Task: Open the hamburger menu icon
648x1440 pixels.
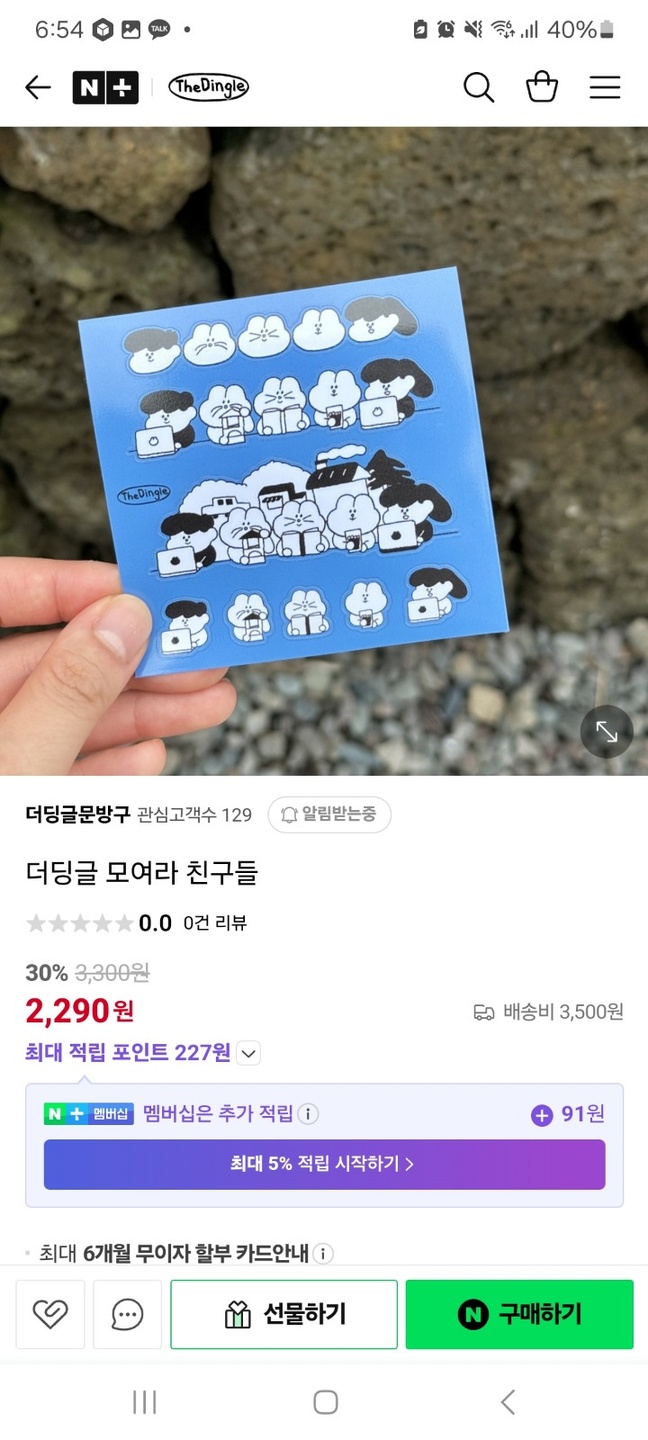Action: (x=605, y=88)
